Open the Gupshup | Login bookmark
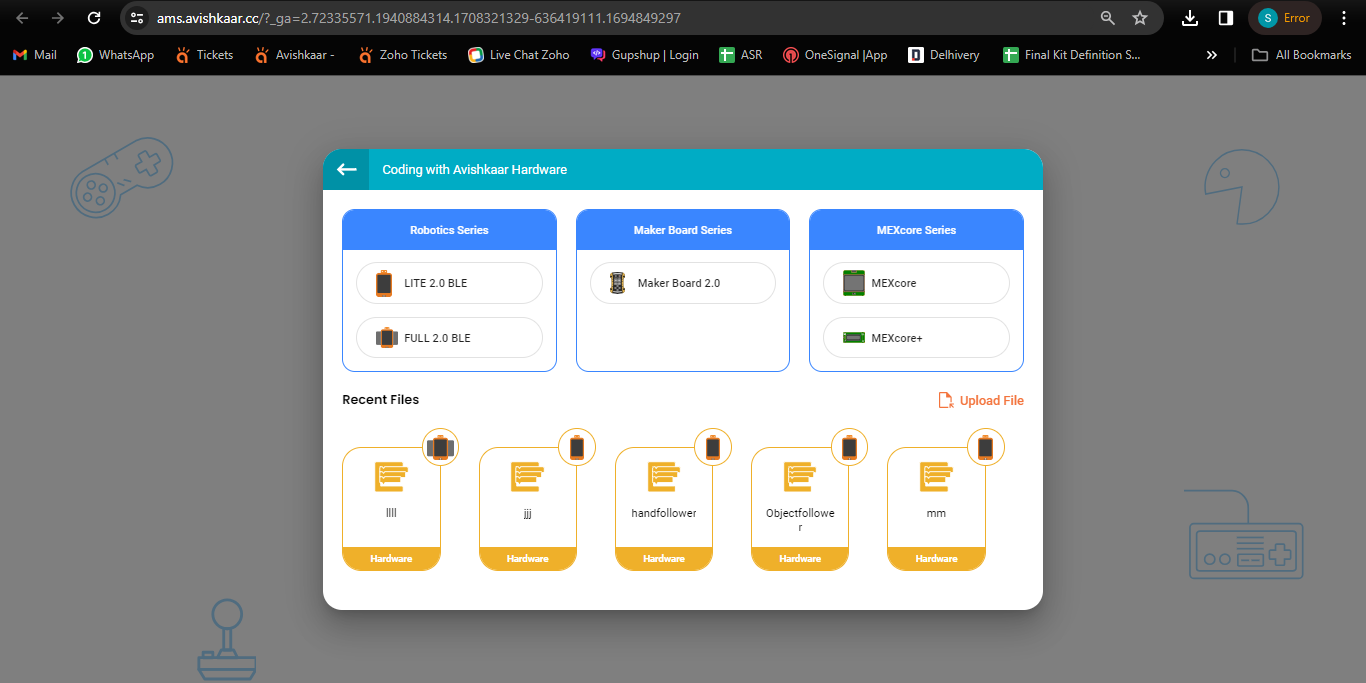 [645, 55]
